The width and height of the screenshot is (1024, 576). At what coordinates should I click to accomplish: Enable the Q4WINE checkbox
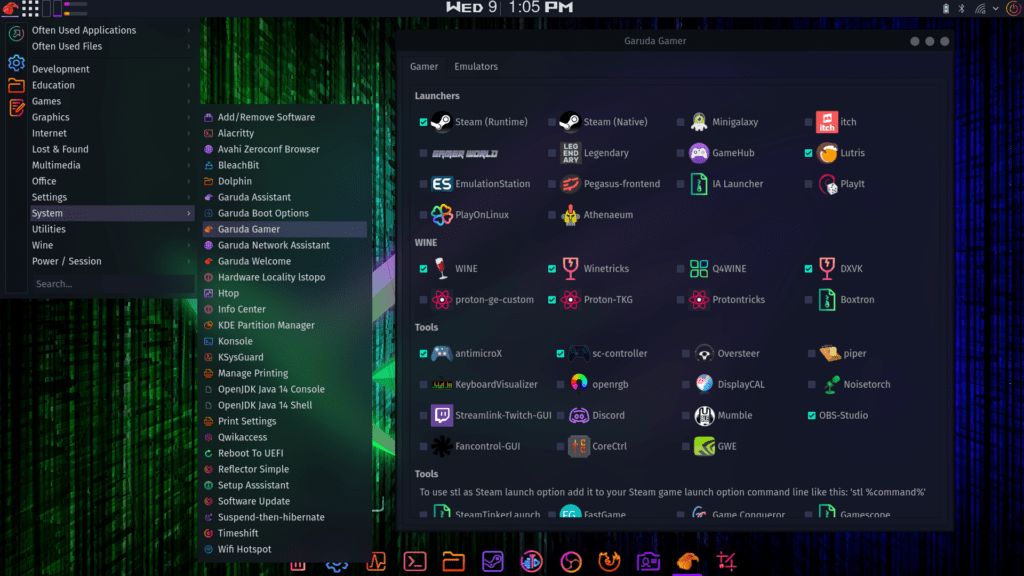pos(681,269)
